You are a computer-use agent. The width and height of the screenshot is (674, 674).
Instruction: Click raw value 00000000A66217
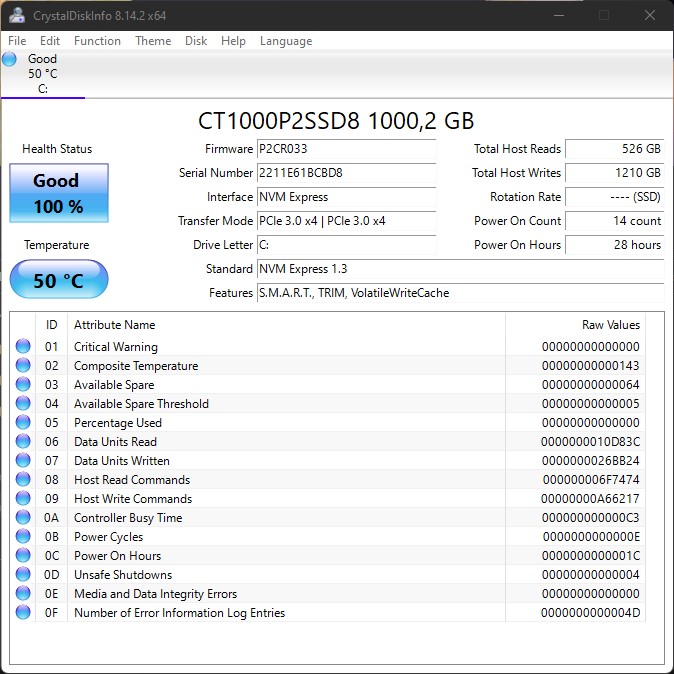590,499
